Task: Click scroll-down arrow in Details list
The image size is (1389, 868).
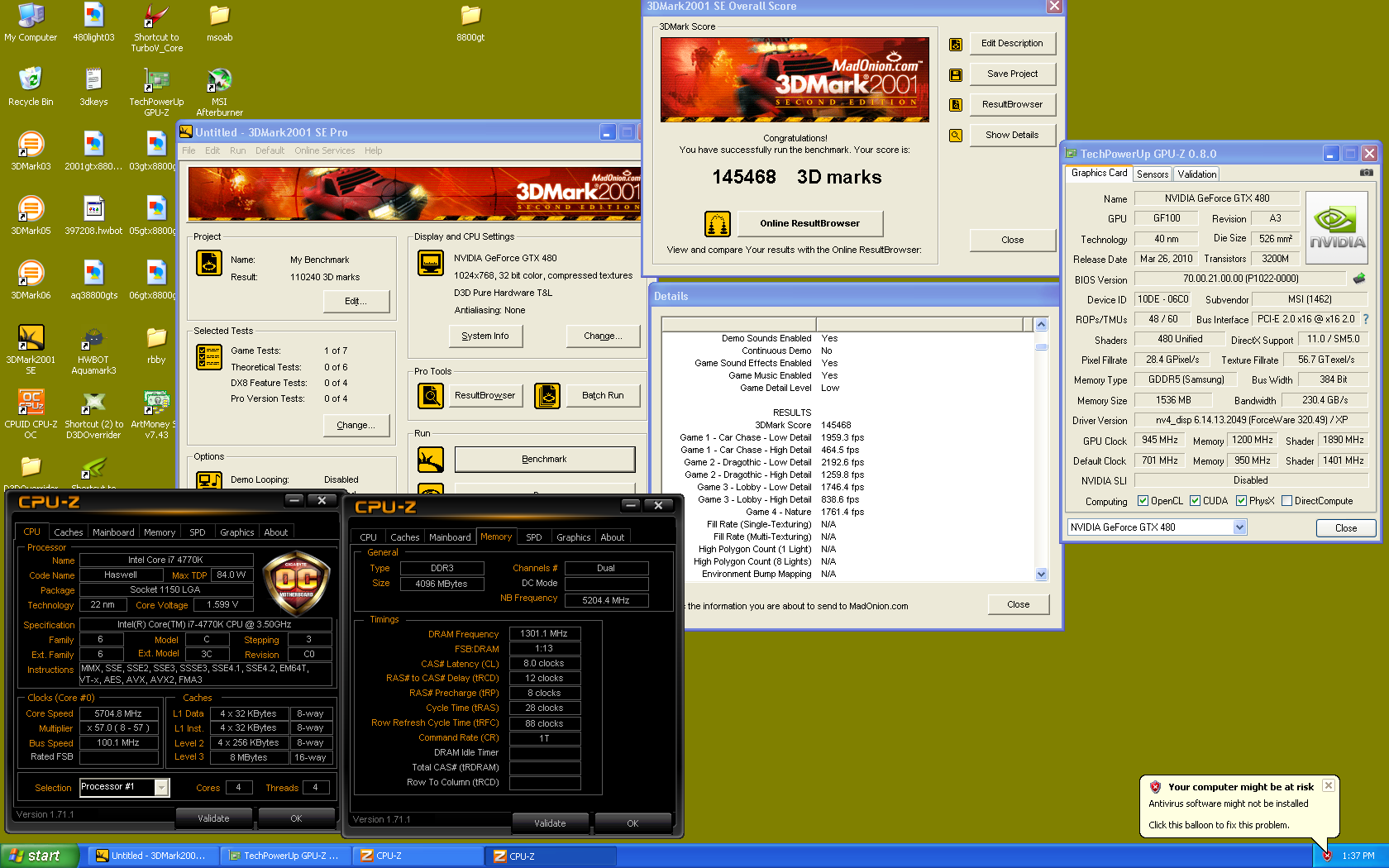Action: 1042,575
